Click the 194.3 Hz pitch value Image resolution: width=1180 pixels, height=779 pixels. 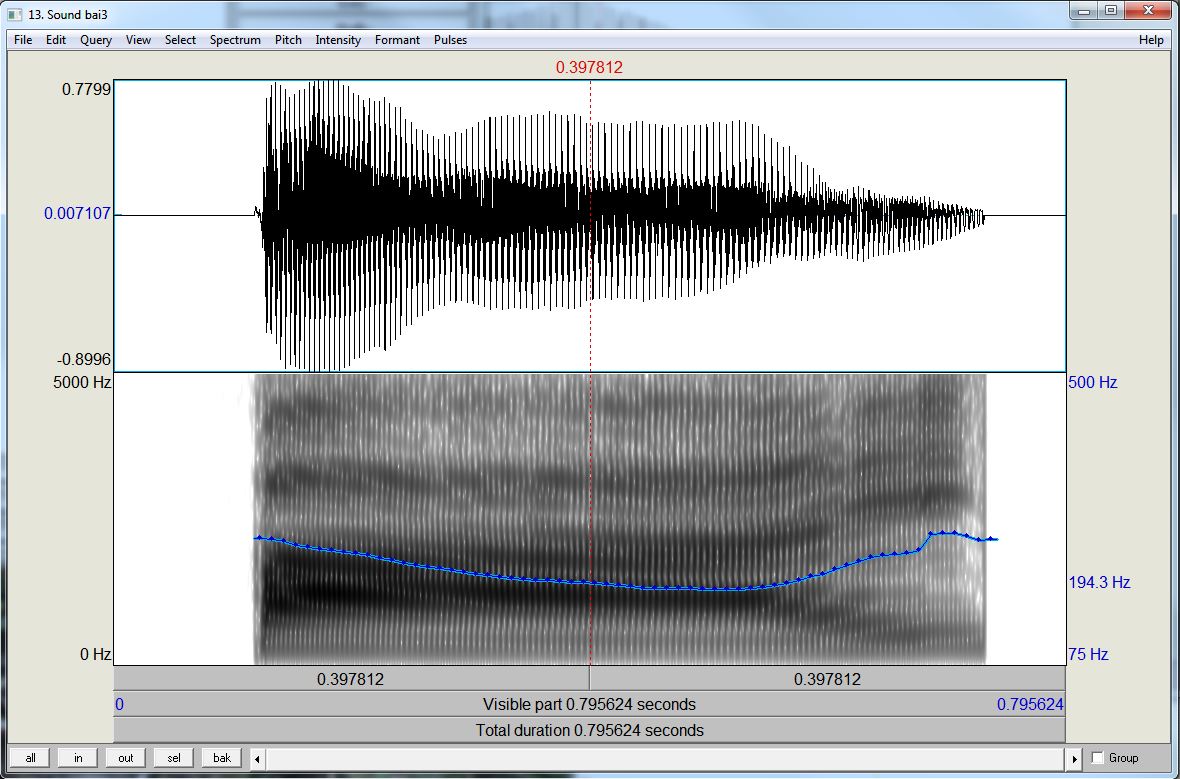click(1099, 582)
